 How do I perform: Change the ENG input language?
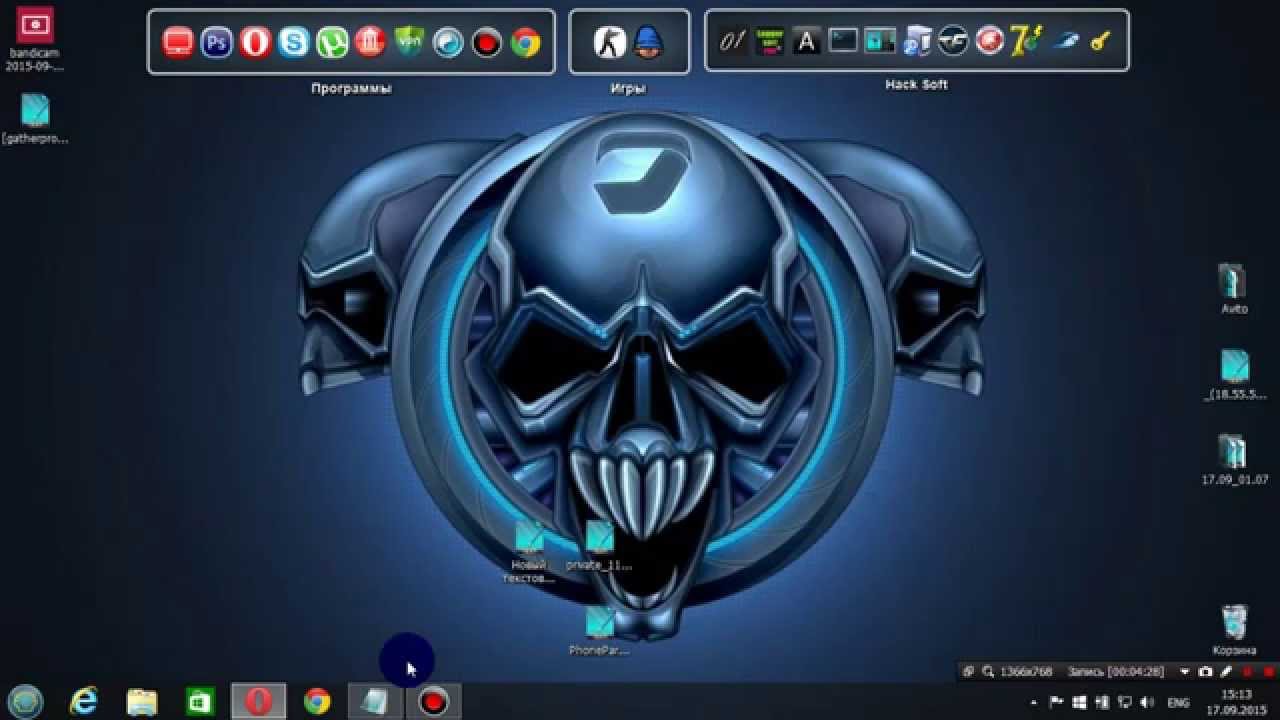coord(1178,702)
